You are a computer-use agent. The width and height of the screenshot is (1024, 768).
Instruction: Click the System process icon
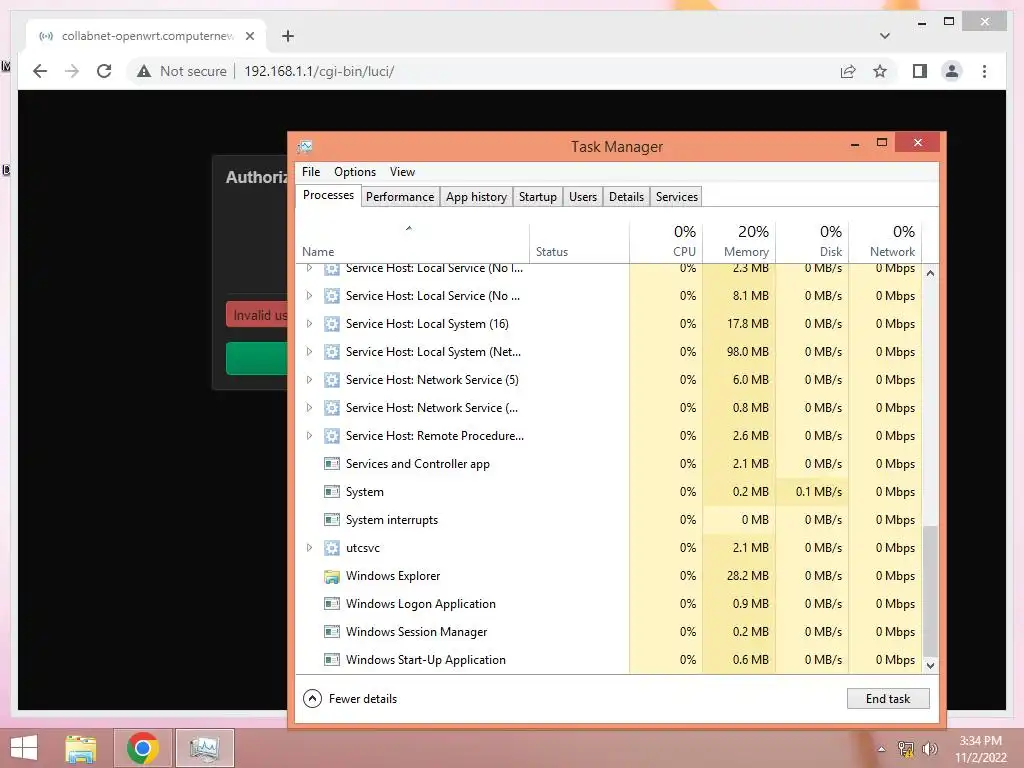332,492
